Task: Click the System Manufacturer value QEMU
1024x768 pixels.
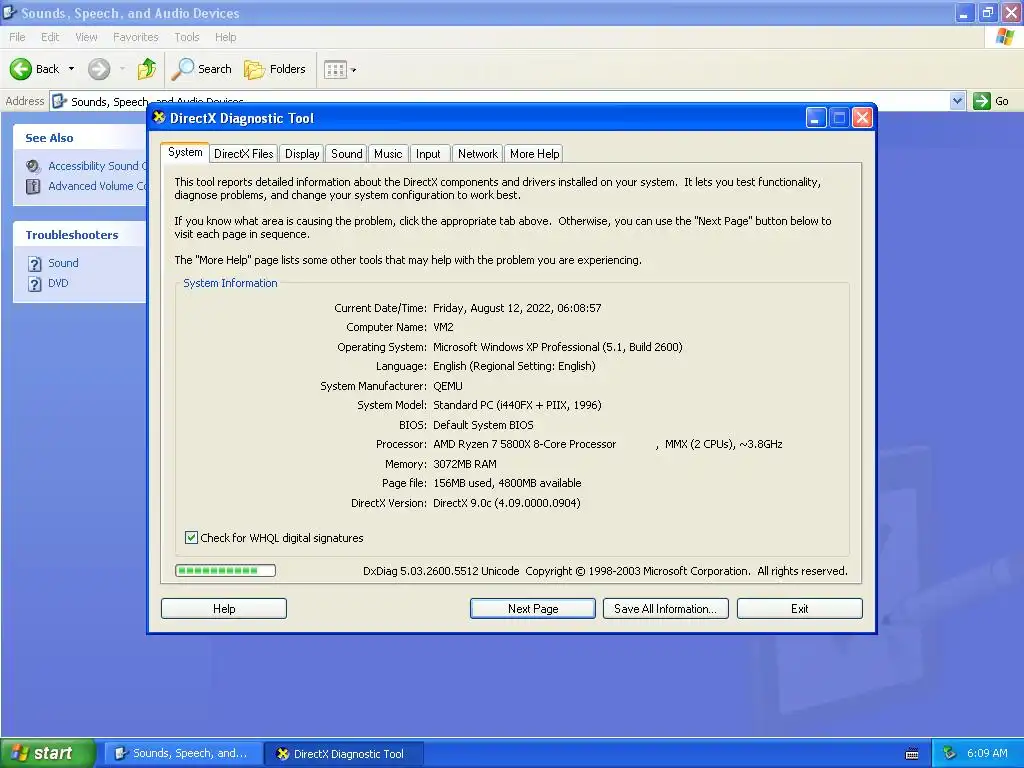Action: (448, 386)
